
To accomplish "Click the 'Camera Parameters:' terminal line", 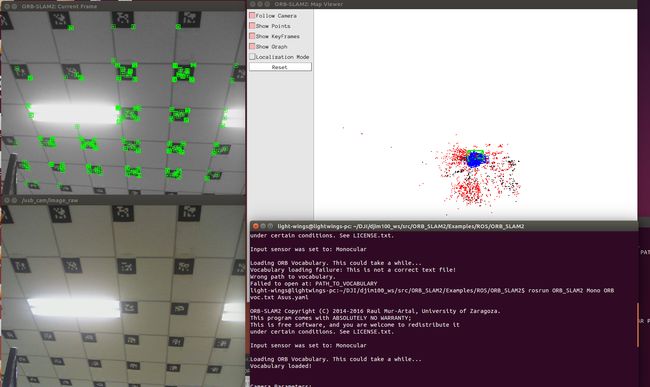I will tap(281, 385).
